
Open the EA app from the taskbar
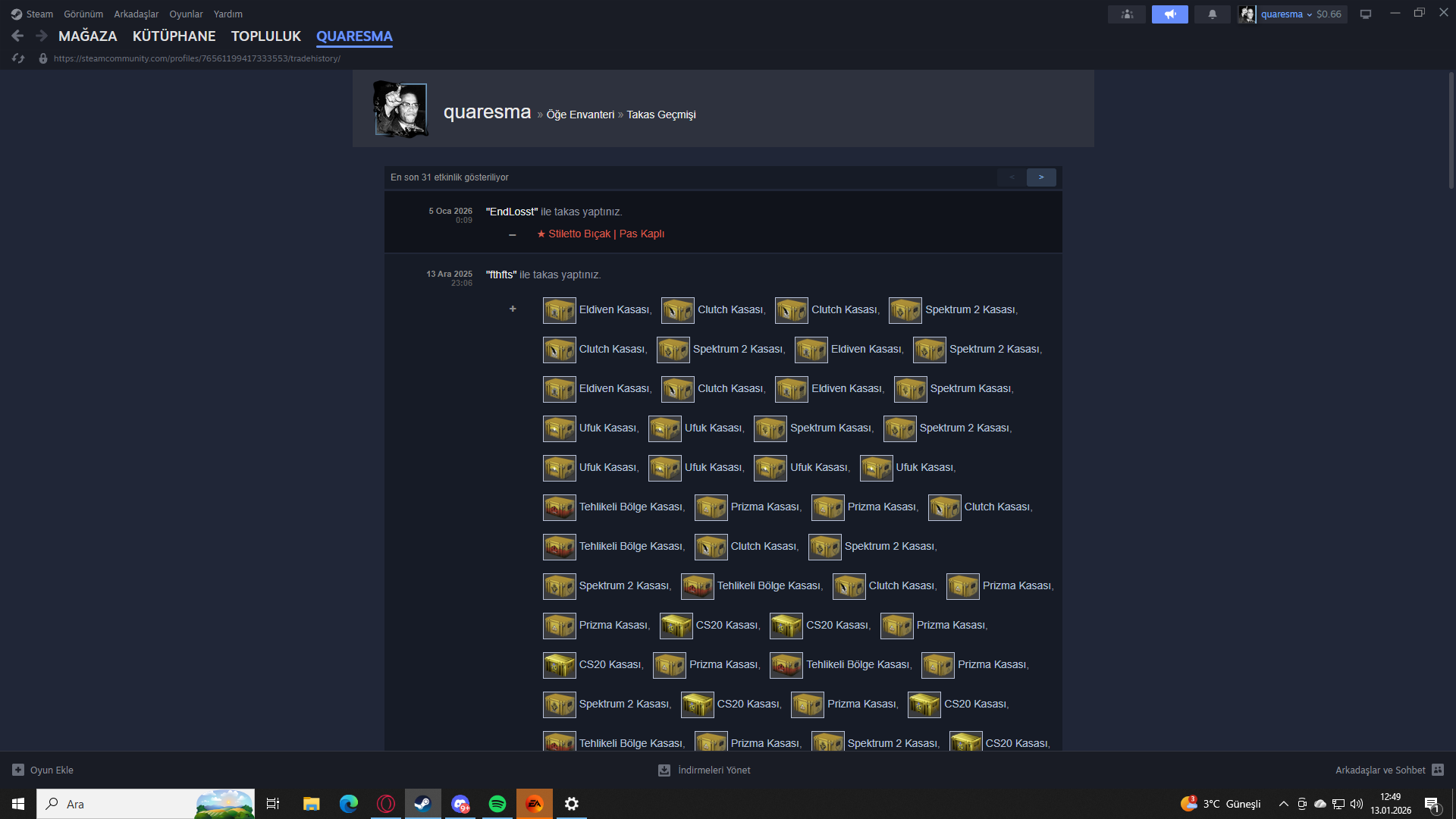535,804
